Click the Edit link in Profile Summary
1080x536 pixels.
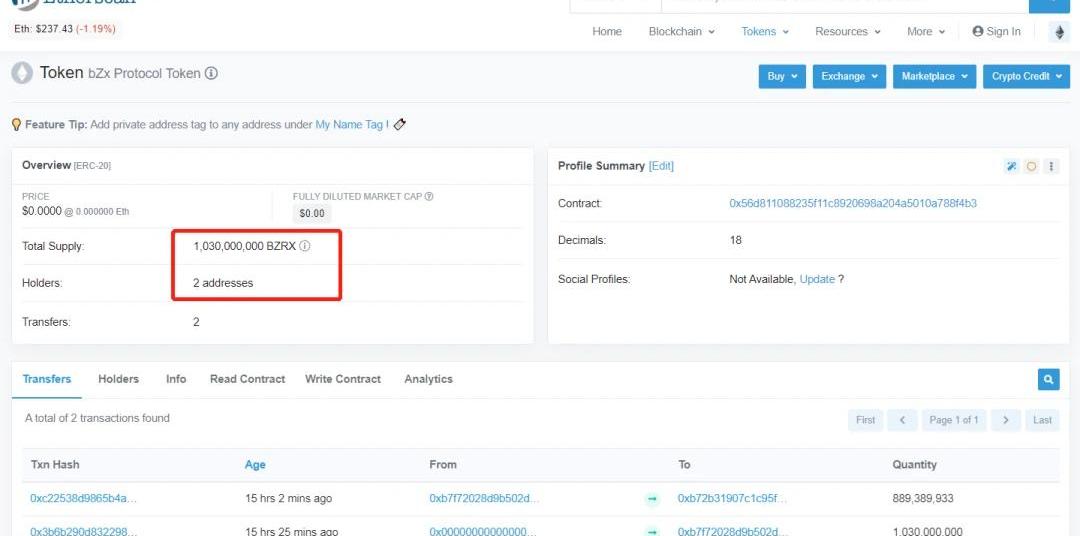coord(661,166)
